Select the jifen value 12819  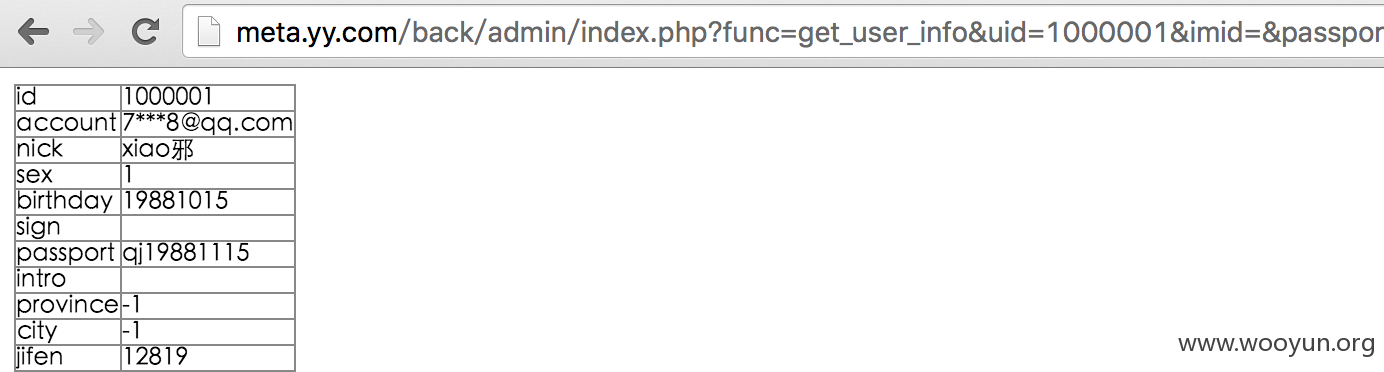coord(156,357)
